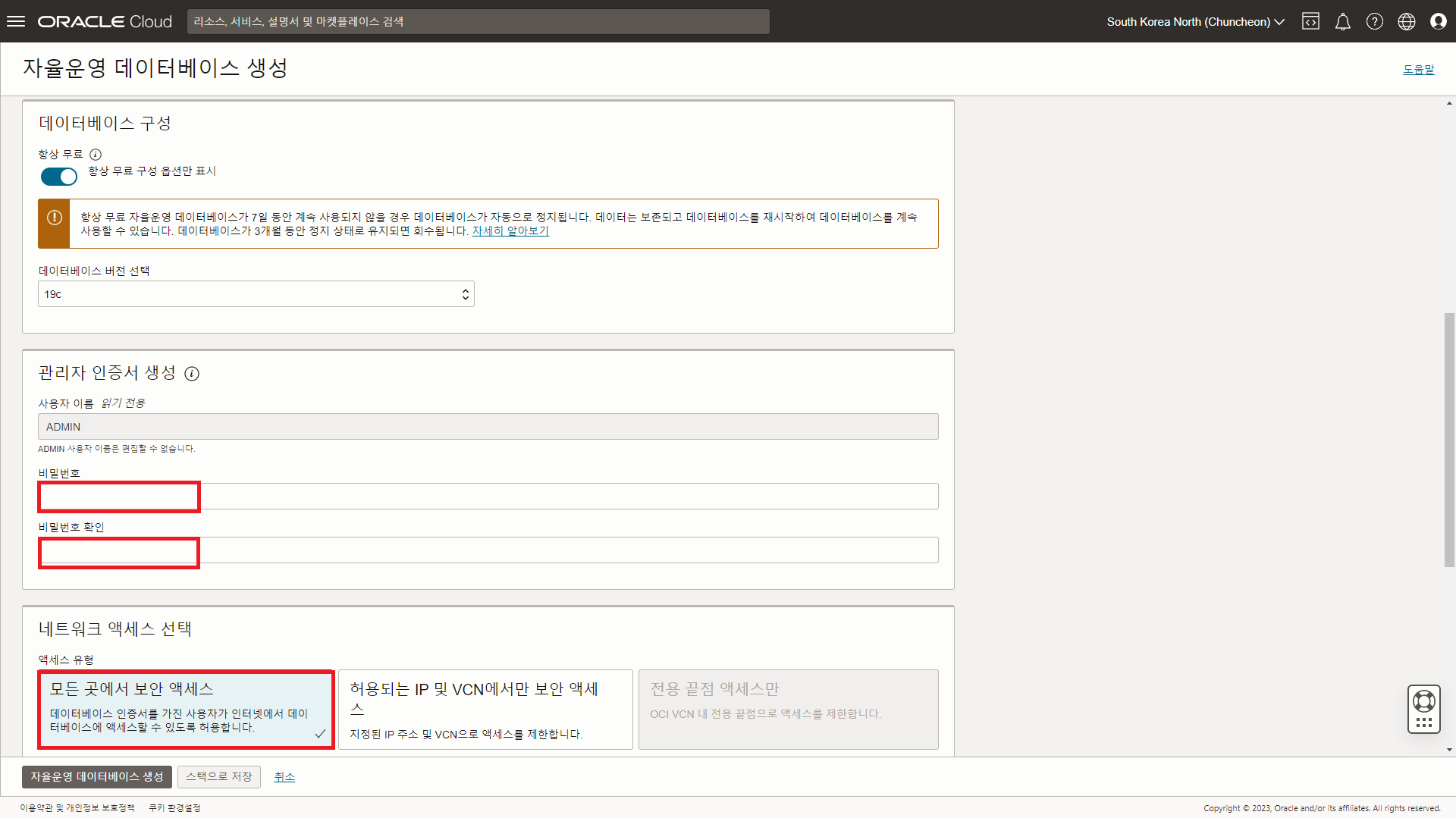This screenshot has height=818, width=1456.
Task: Click the 스택으로 저장 button
Action: tap(218, 777)
